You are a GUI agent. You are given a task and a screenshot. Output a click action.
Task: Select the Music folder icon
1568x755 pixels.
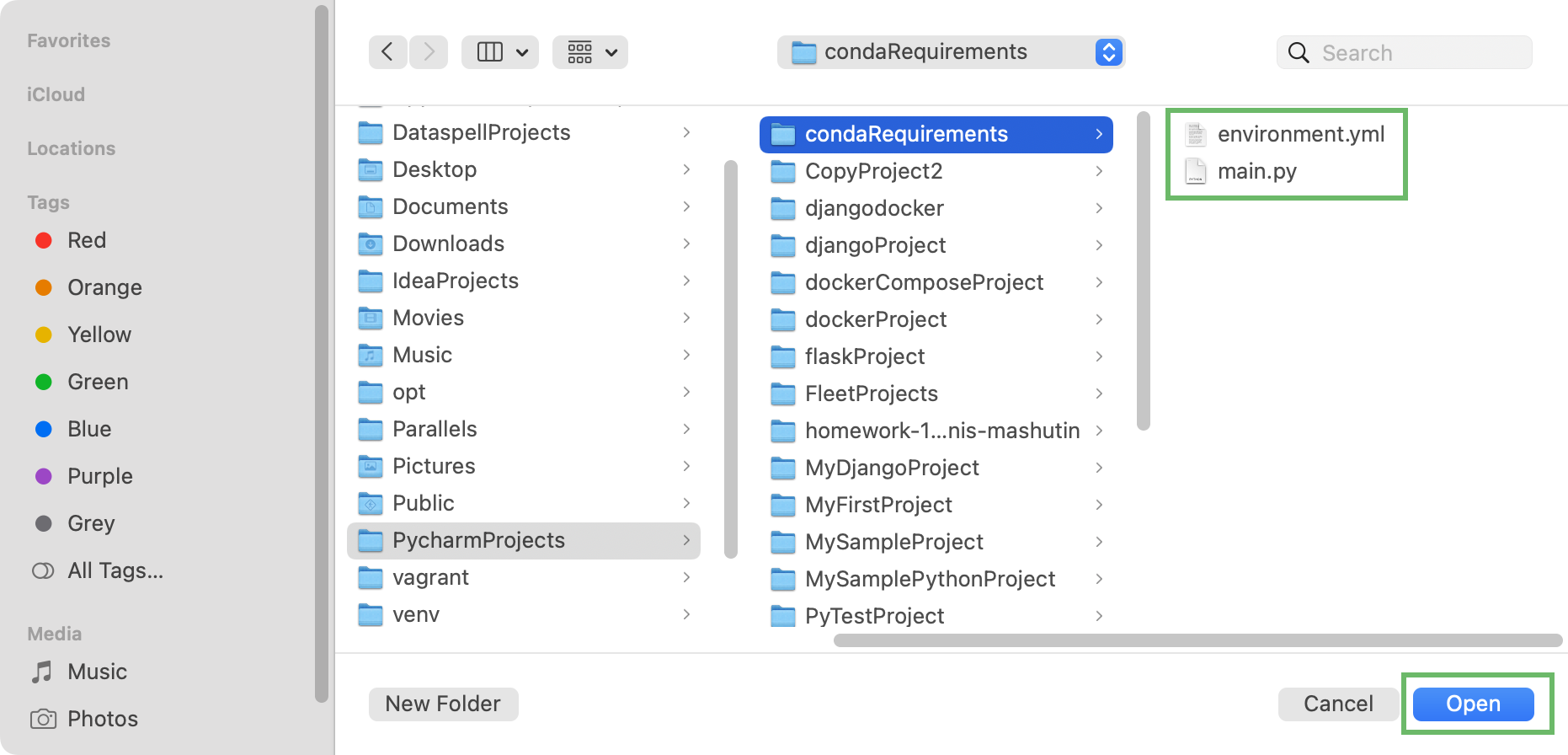(371, 355)
